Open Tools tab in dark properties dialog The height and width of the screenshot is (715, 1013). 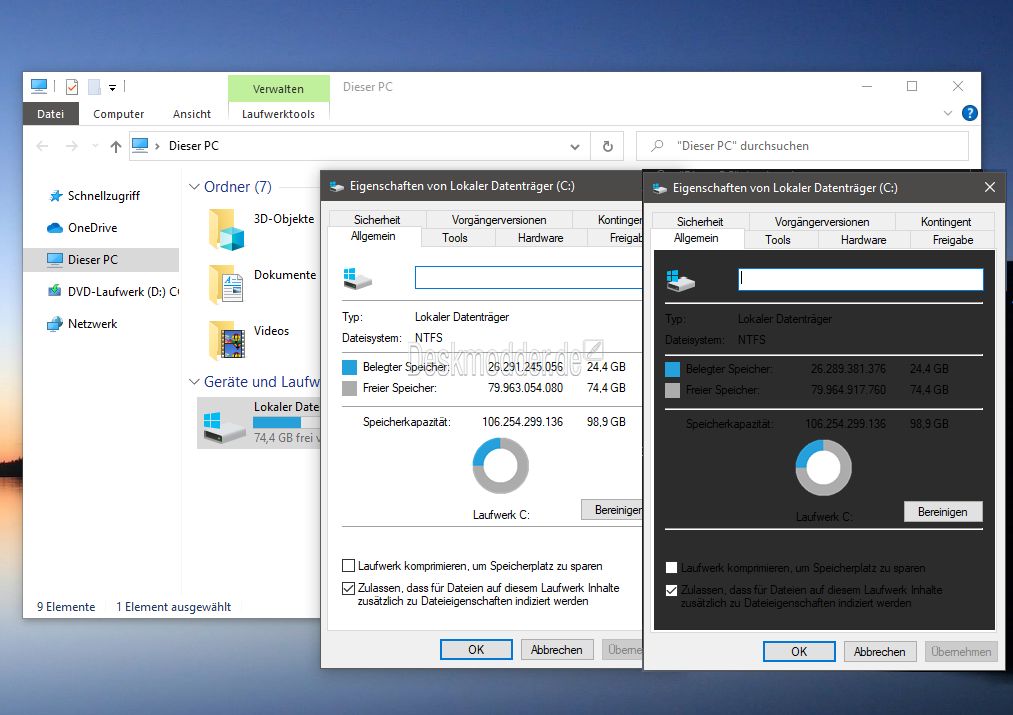coord(778,240)
